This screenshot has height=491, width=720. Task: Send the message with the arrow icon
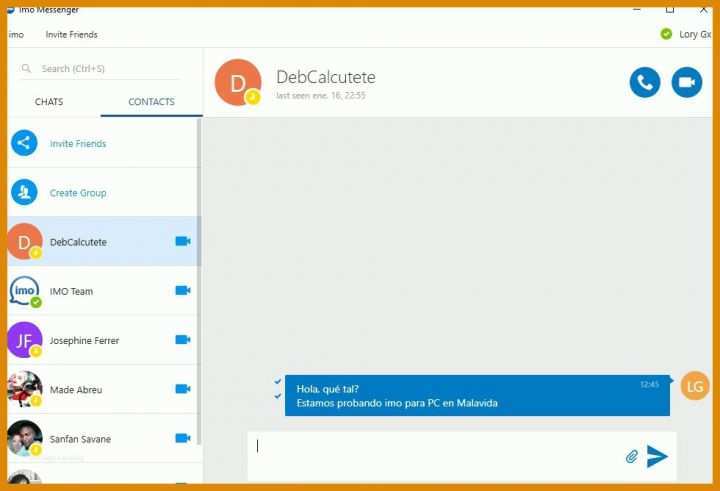pyautogui.click(x=657, y=456)
